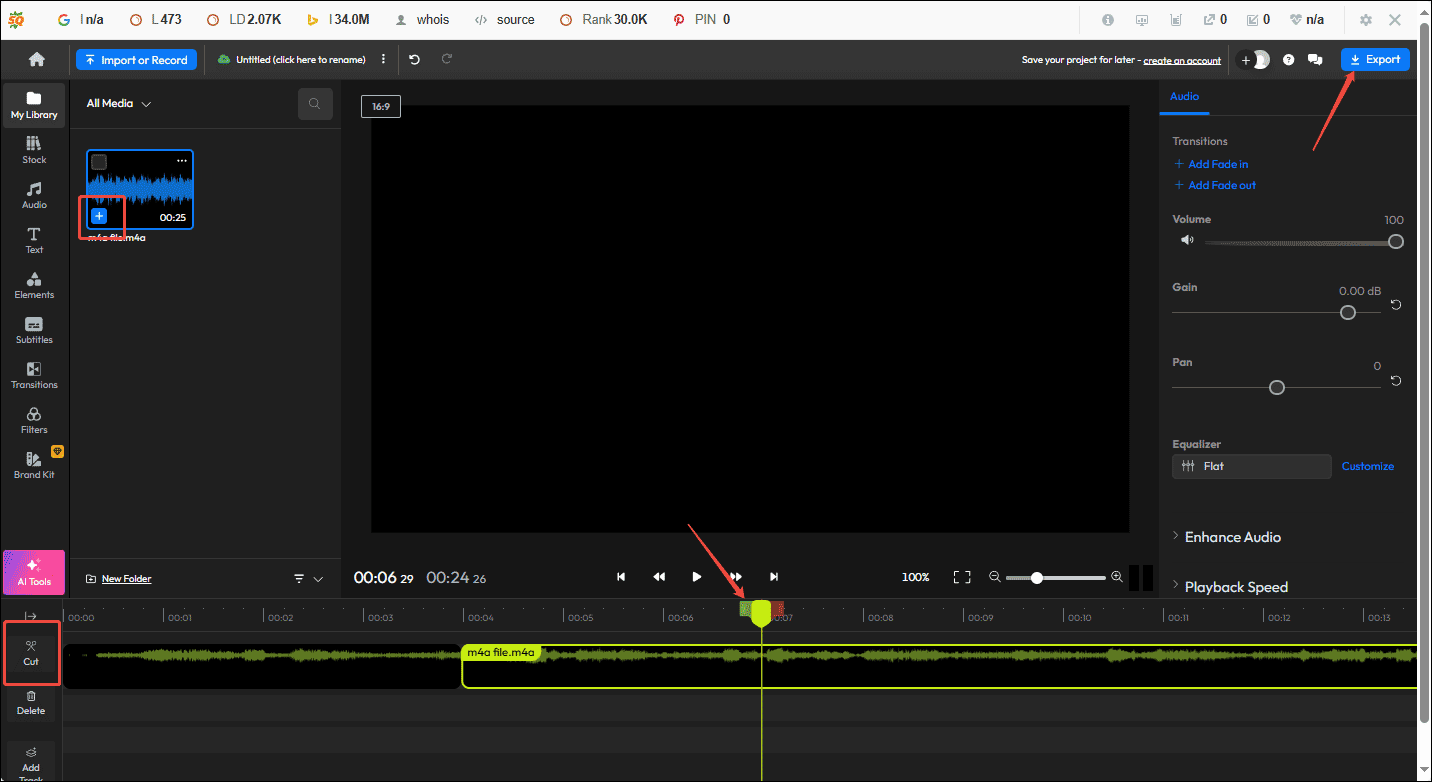
Task: Search media with the magnifier icon
Action: point(315,104)
